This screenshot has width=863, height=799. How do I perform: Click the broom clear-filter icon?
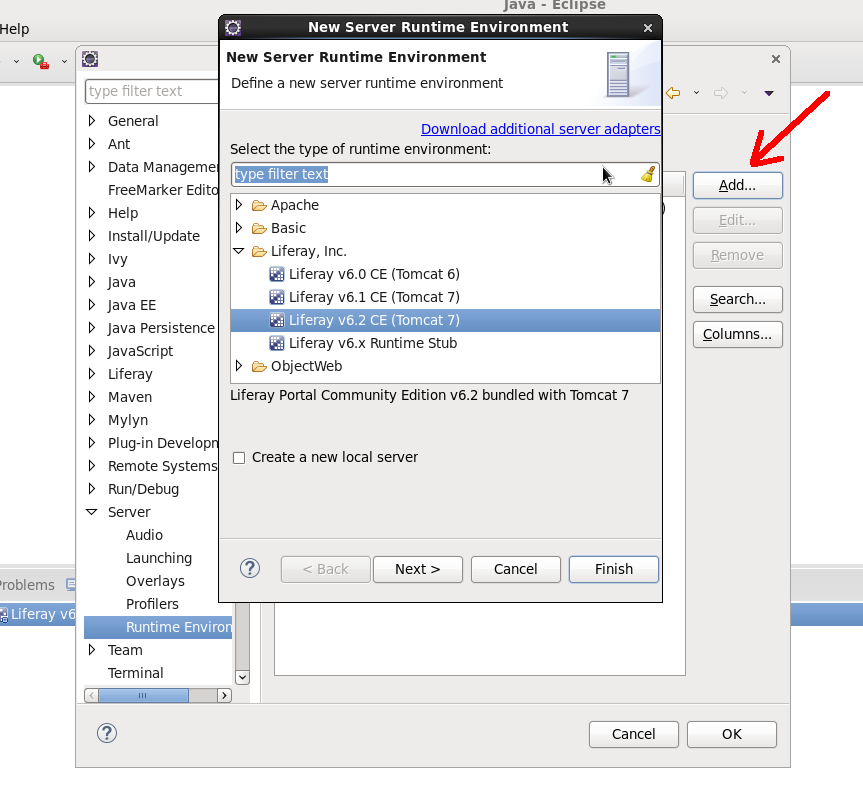click(648, 174)
